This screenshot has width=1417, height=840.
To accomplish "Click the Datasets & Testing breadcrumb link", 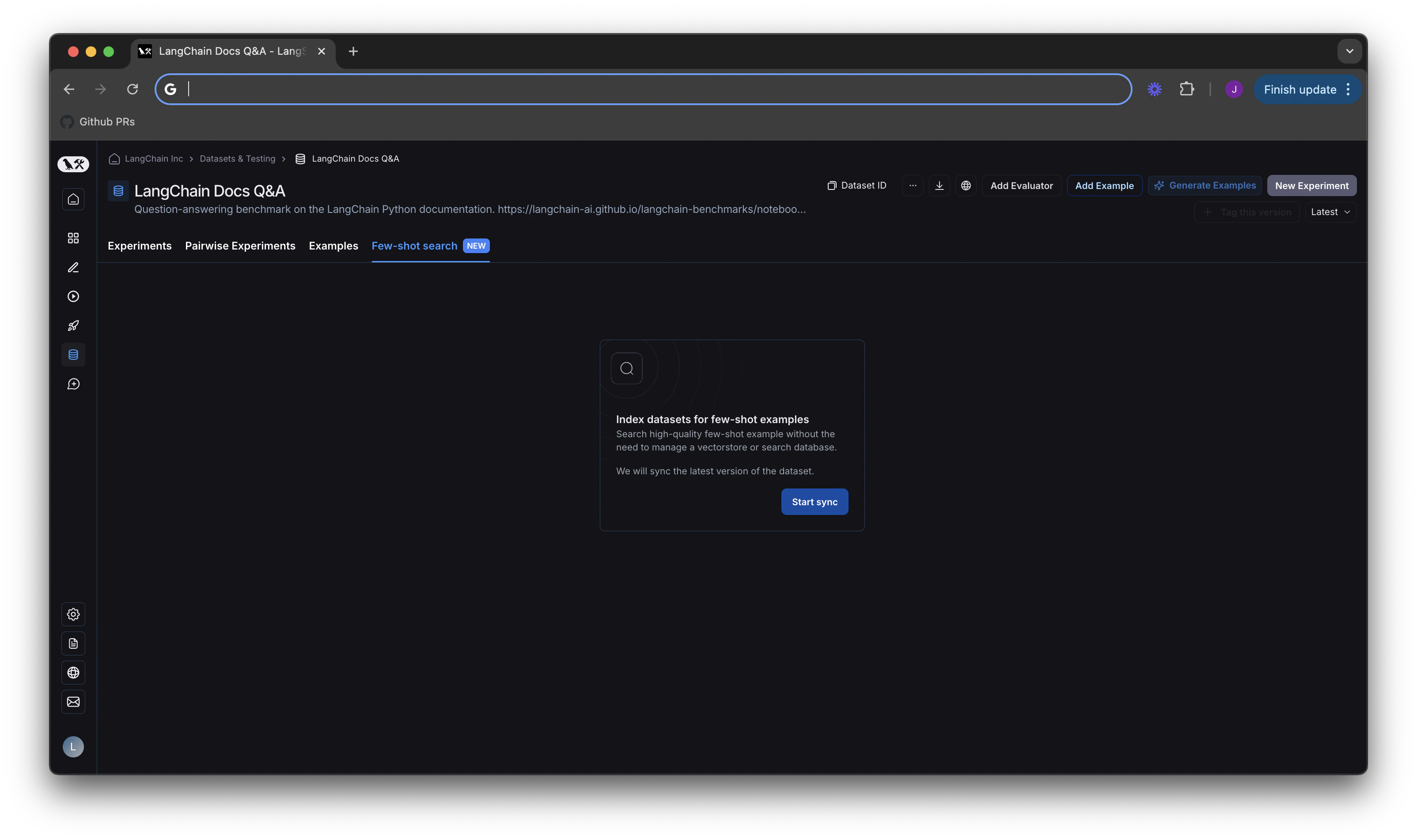I will tap(237, 159).
